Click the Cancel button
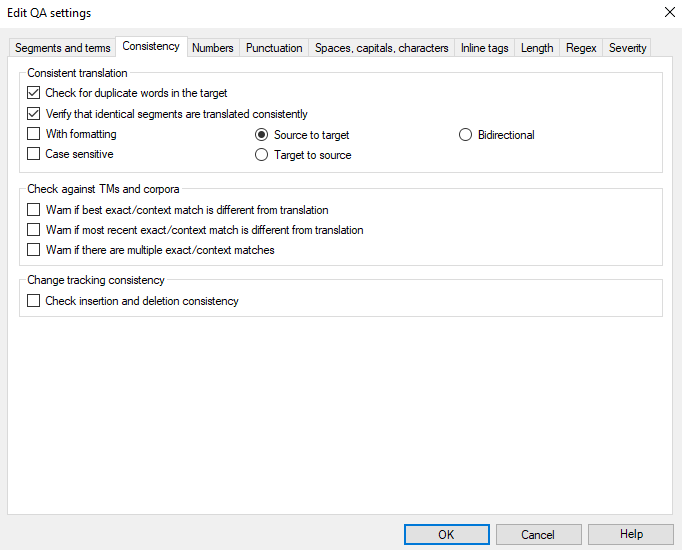The image size is (682, 550). click(x=538, y=534)
